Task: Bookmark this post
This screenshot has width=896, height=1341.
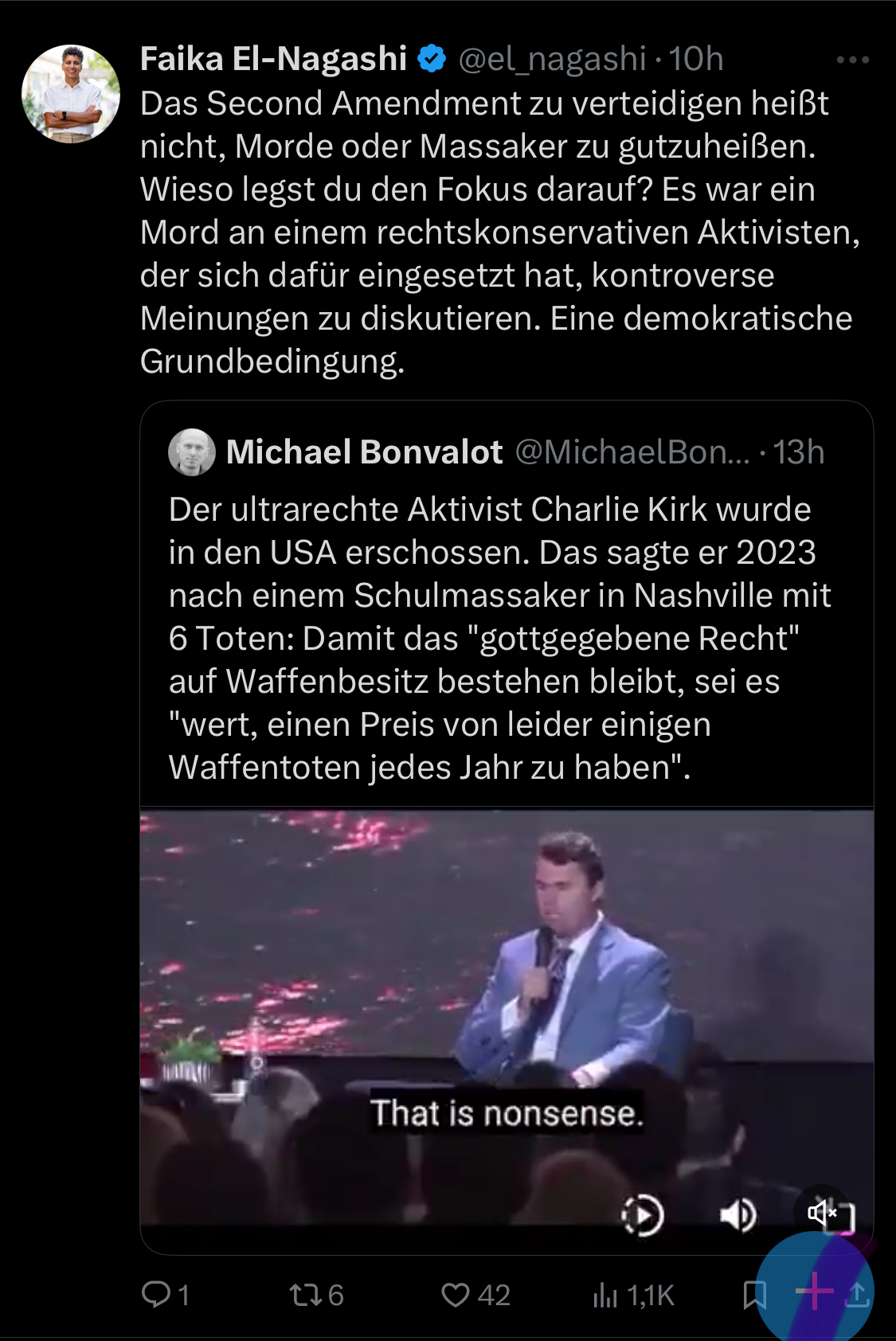Action: [x=753, y=1295]
